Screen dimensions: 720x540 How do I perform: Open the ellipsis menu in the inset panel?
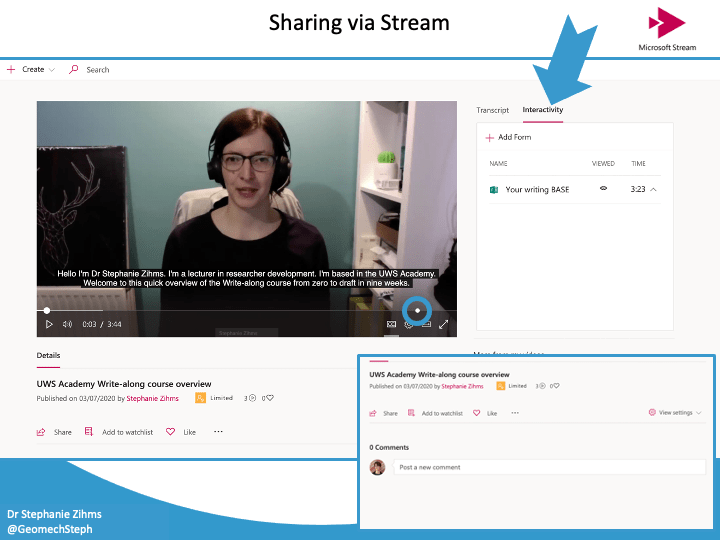(x=515, y=413)
